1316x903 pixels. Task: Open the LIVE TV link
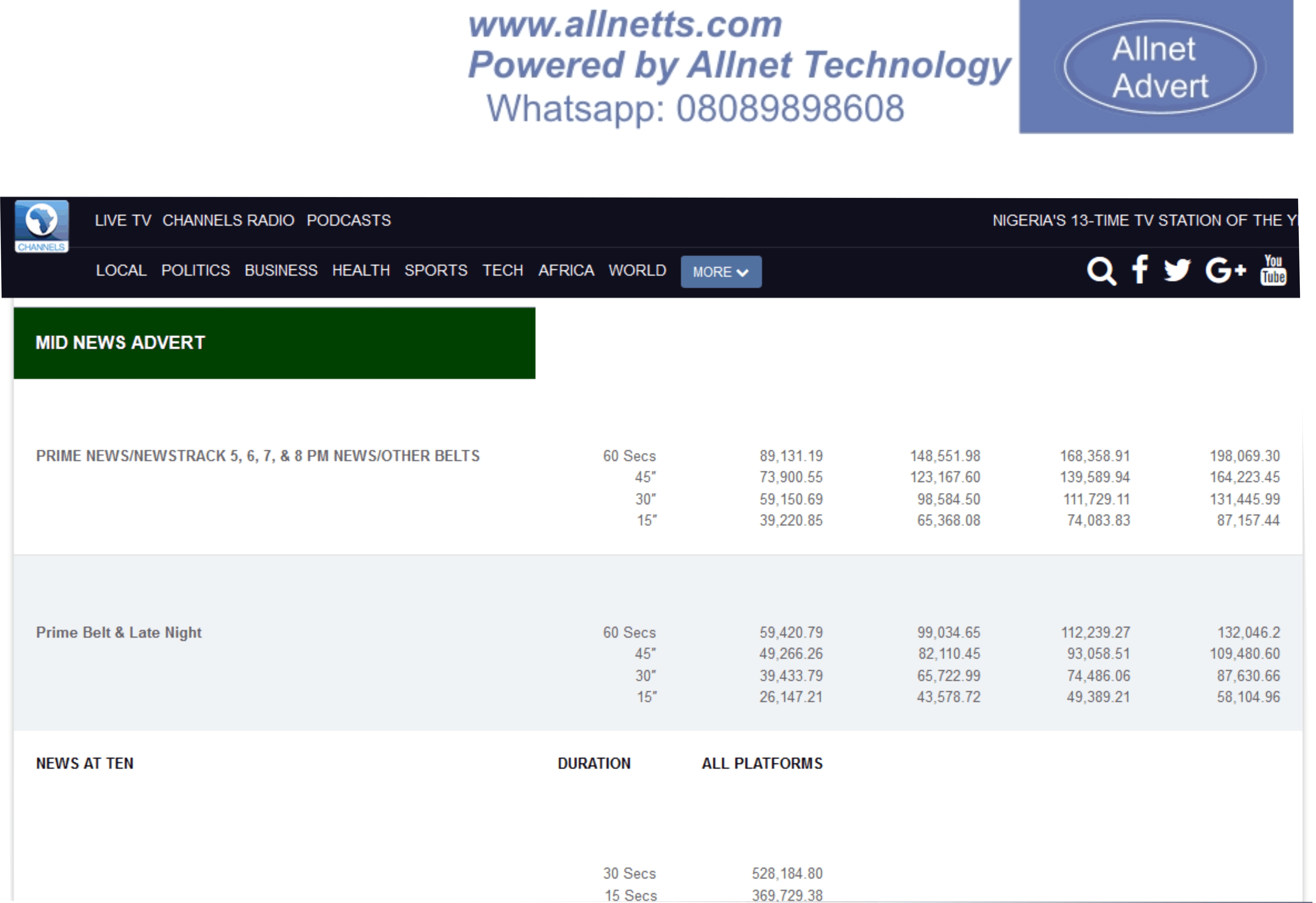tap(123, 220)
